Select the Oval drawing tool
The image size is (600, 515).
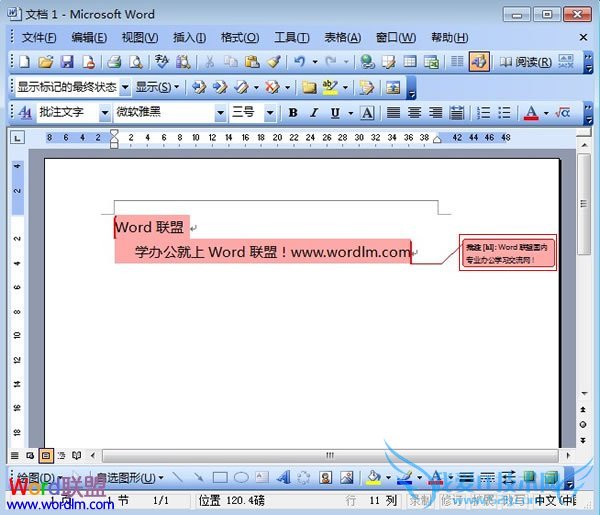click(241, 477)
